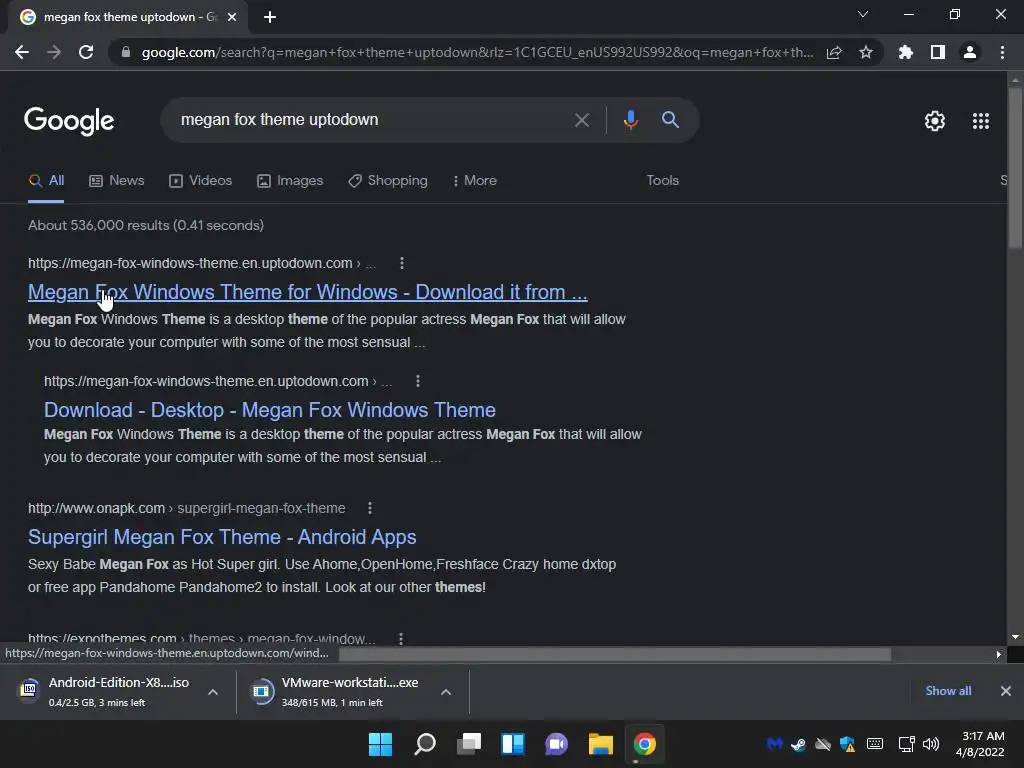
Task: Open Chrome's three-dot menu
Action: (x=1002, y=52)
